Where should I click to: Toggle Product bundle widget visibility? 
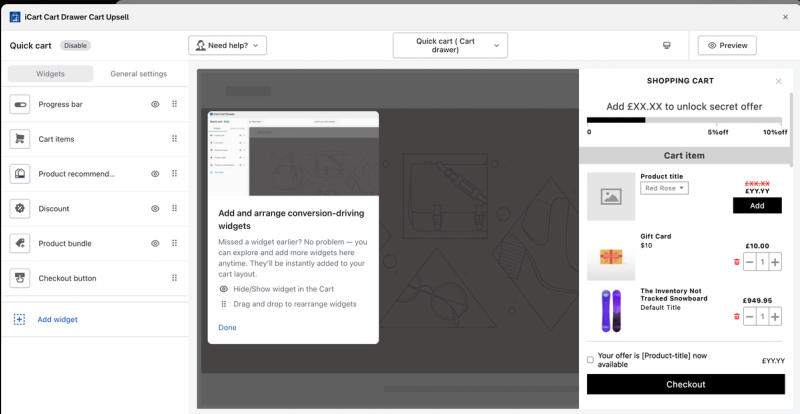[x=155, y=243]
